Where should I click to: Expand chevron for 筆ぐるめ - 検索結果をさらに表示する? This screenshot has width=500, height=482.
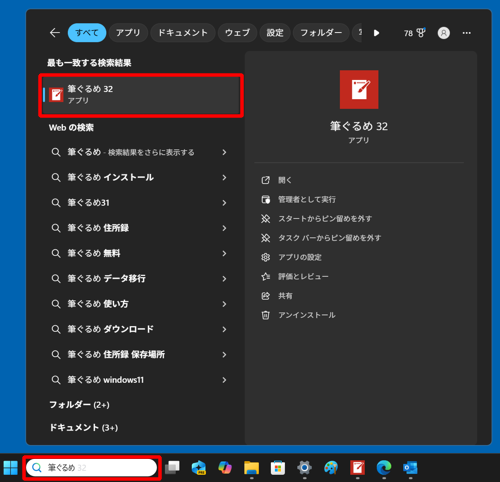coord(224,152)
